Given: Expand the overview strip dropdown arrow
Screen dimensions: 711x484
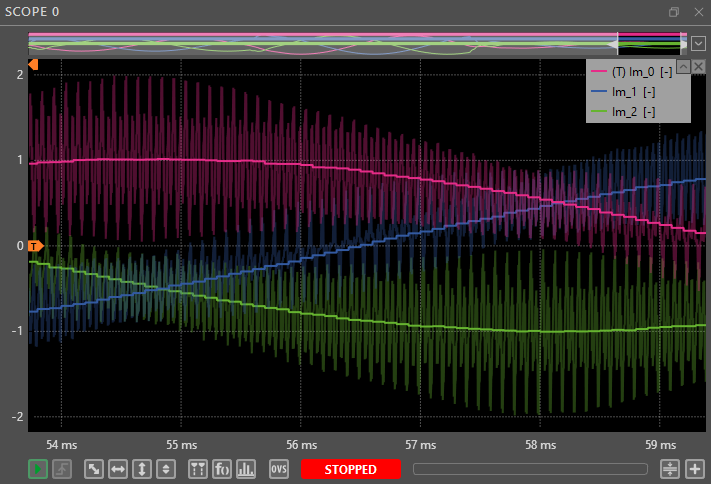Looking at the screenshot, I should pos(698,43).
